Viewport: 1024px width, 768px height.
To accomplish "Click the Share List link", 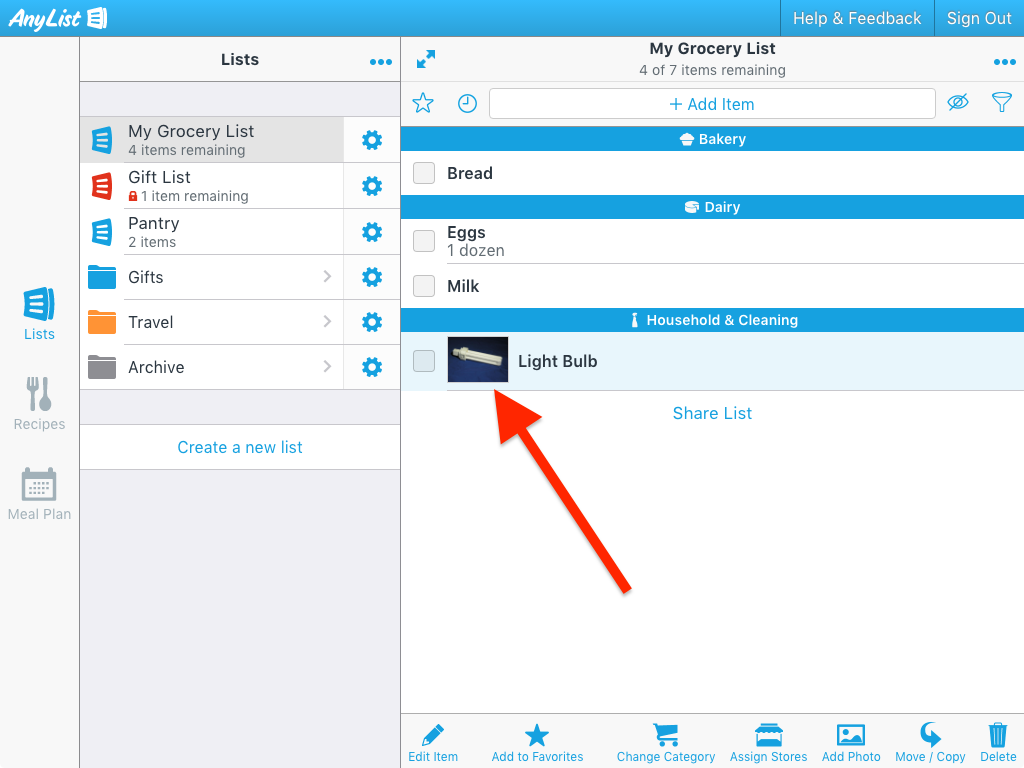I will point(712,413).
